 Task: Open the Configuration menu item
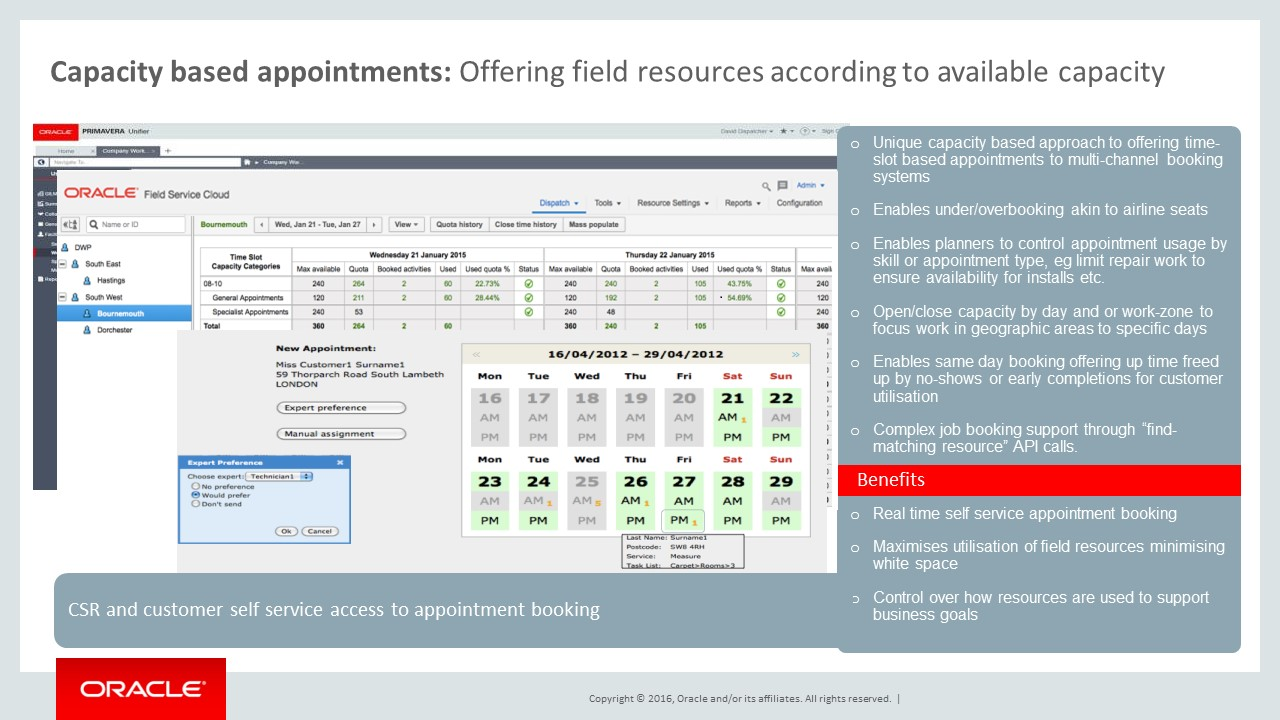pyautogui.click(x=799, y=203)
